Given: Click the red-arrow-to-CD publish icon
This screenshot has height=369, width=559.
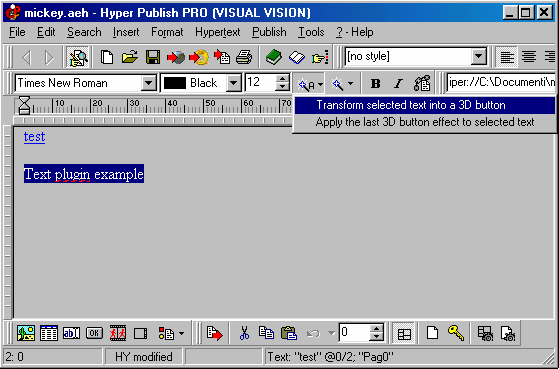Looking at the screenshot, I should [x=199, y=57].
